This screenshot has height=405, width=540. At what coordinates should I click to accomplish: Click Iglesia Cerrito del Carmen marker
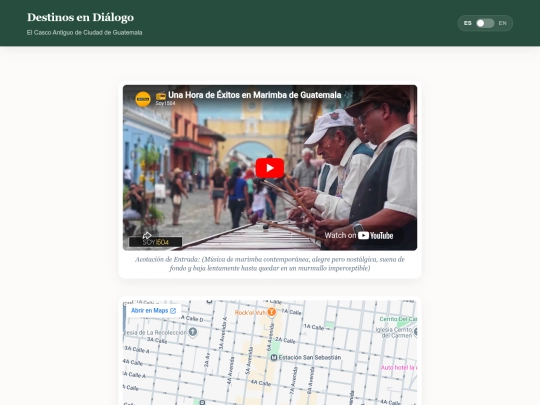click(416, 332)
